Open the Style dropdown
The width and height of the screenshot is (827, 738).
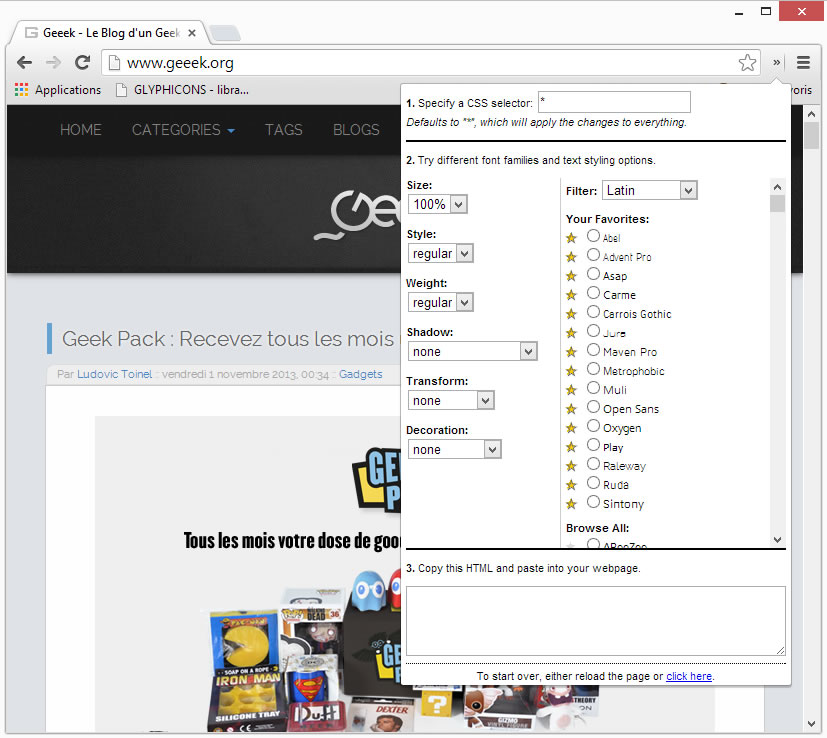(440, 253)
